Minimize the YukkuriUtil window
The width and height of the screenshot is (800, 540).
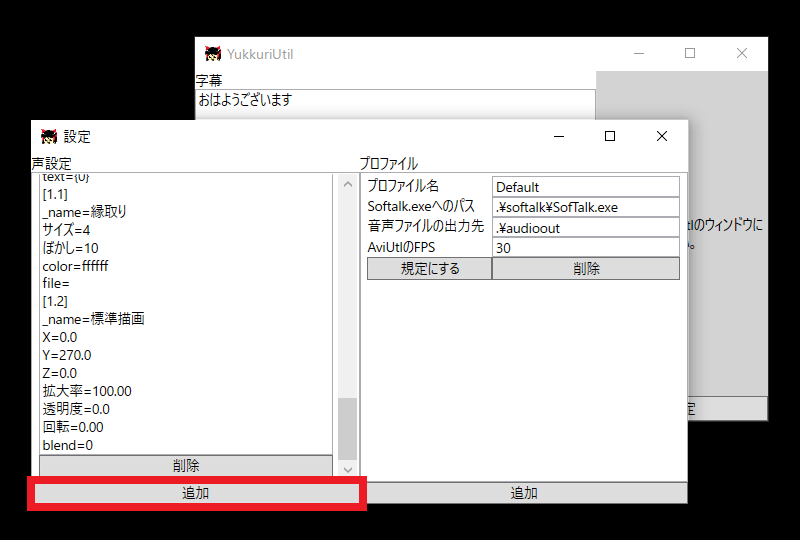639,53
